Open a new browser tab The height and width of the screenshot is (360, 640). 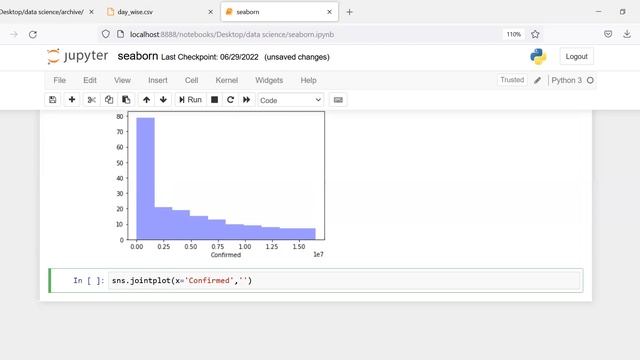(x=349, y=12)
